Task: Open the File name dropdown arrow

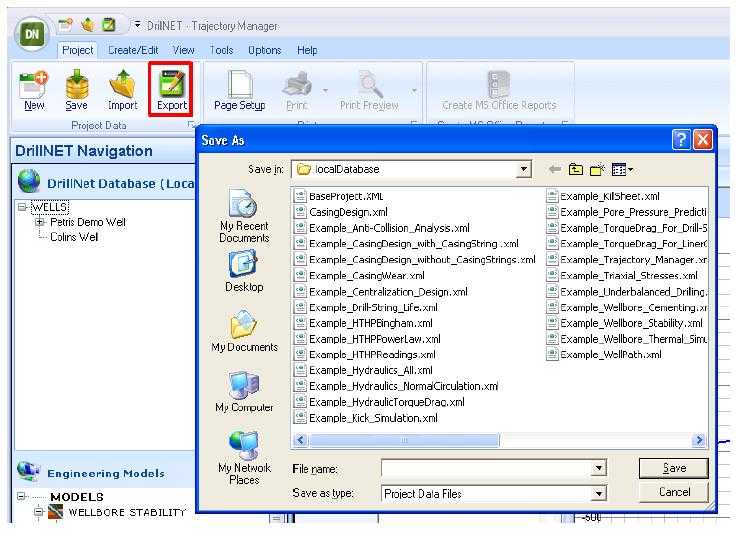Action: coord(599,467)
